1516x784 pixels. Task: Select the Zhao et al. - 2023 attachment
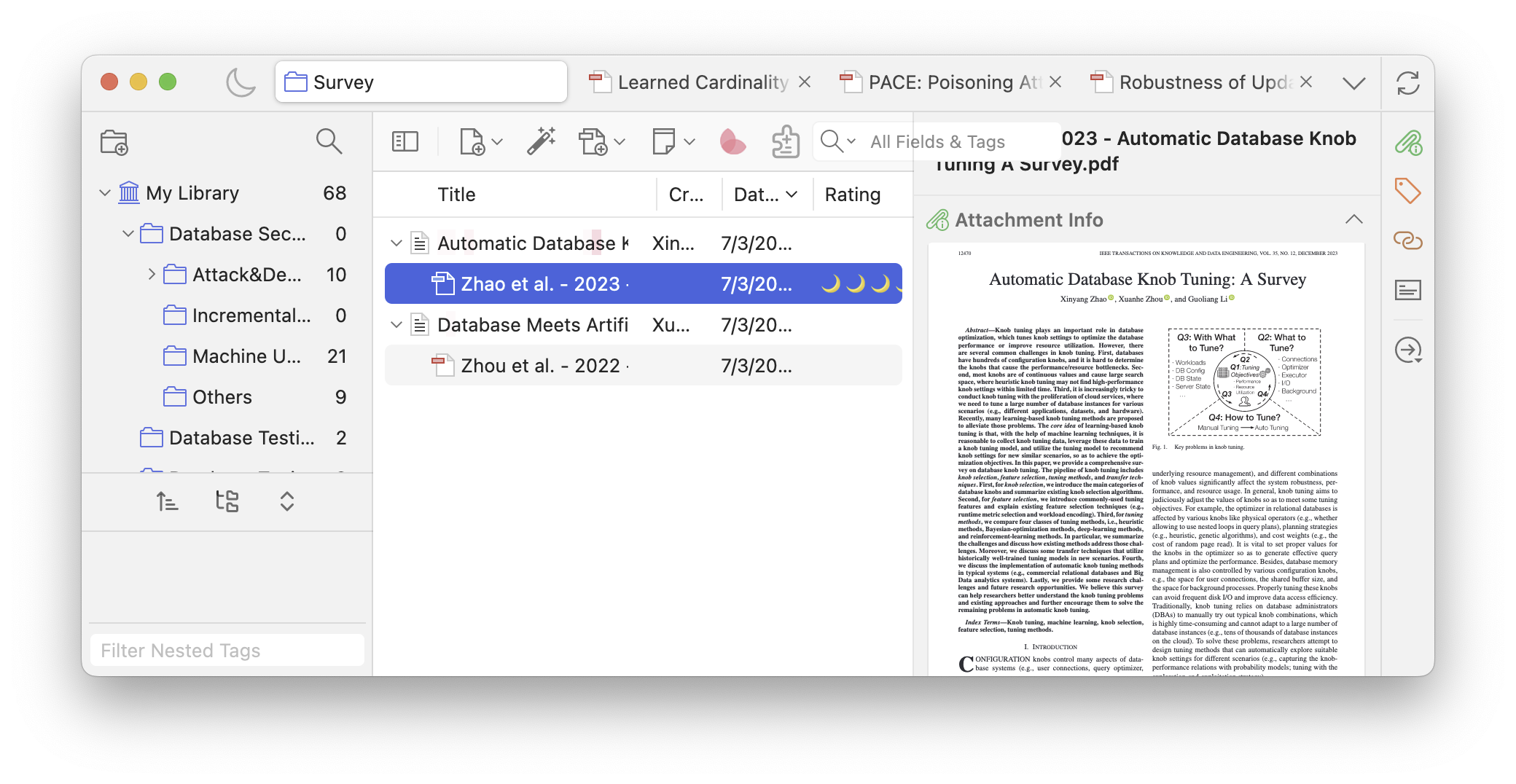[644, 283]
